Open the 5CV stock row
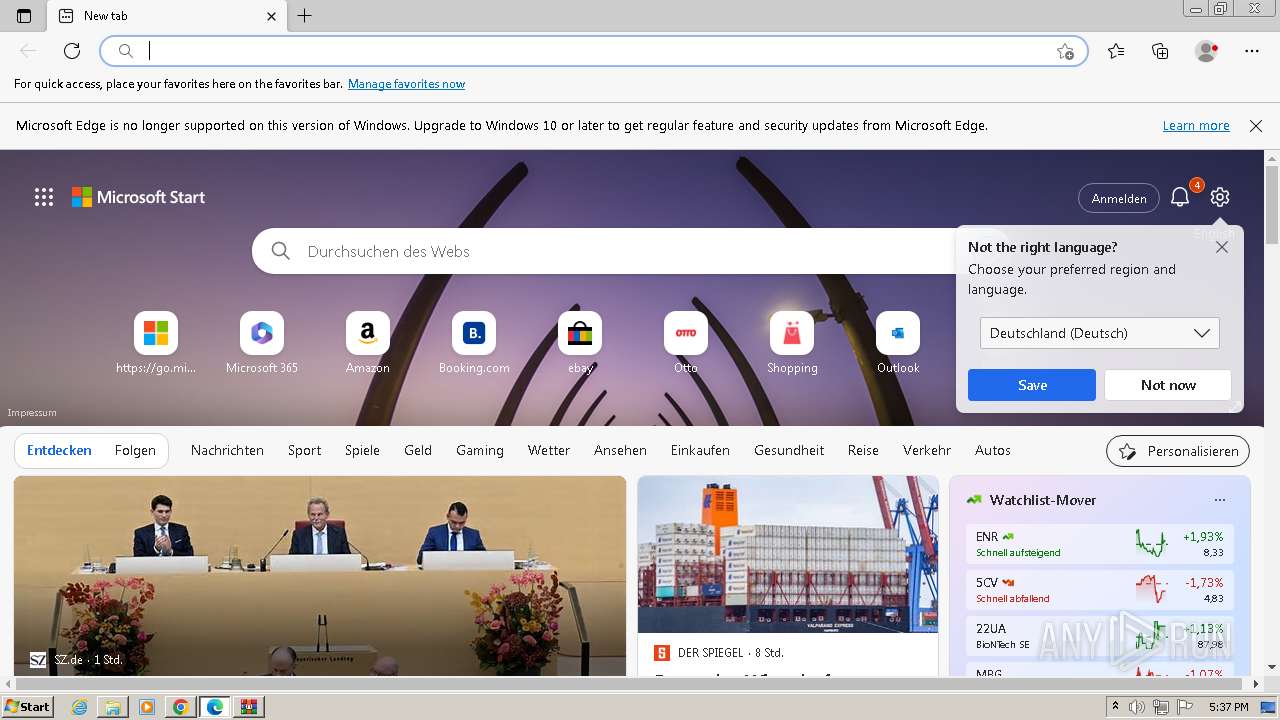1280x720 pixels. coord(1100,590)
